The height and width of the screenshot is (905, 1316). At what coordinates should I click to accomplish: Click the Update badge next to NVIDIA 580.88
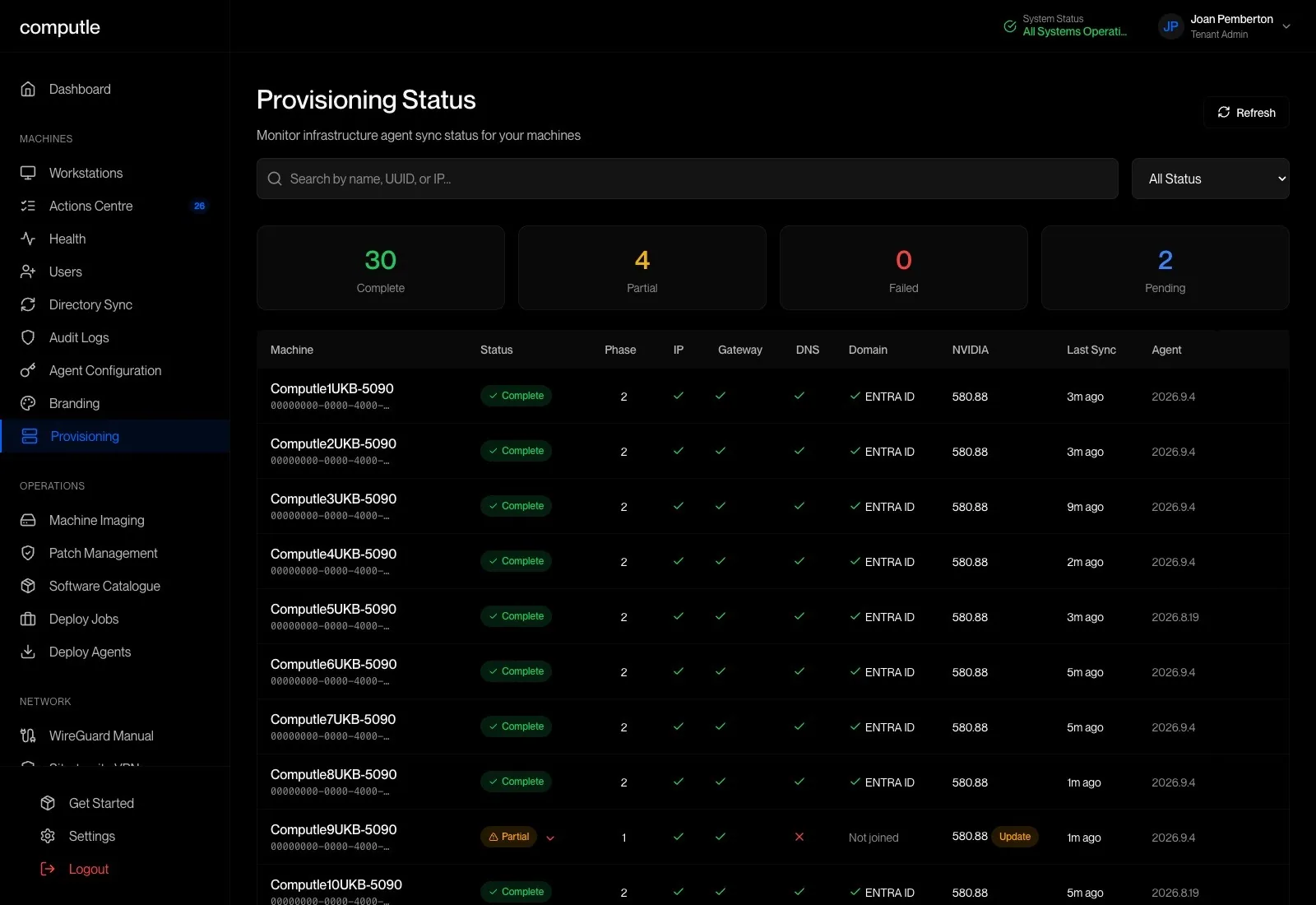(1015, 837)
